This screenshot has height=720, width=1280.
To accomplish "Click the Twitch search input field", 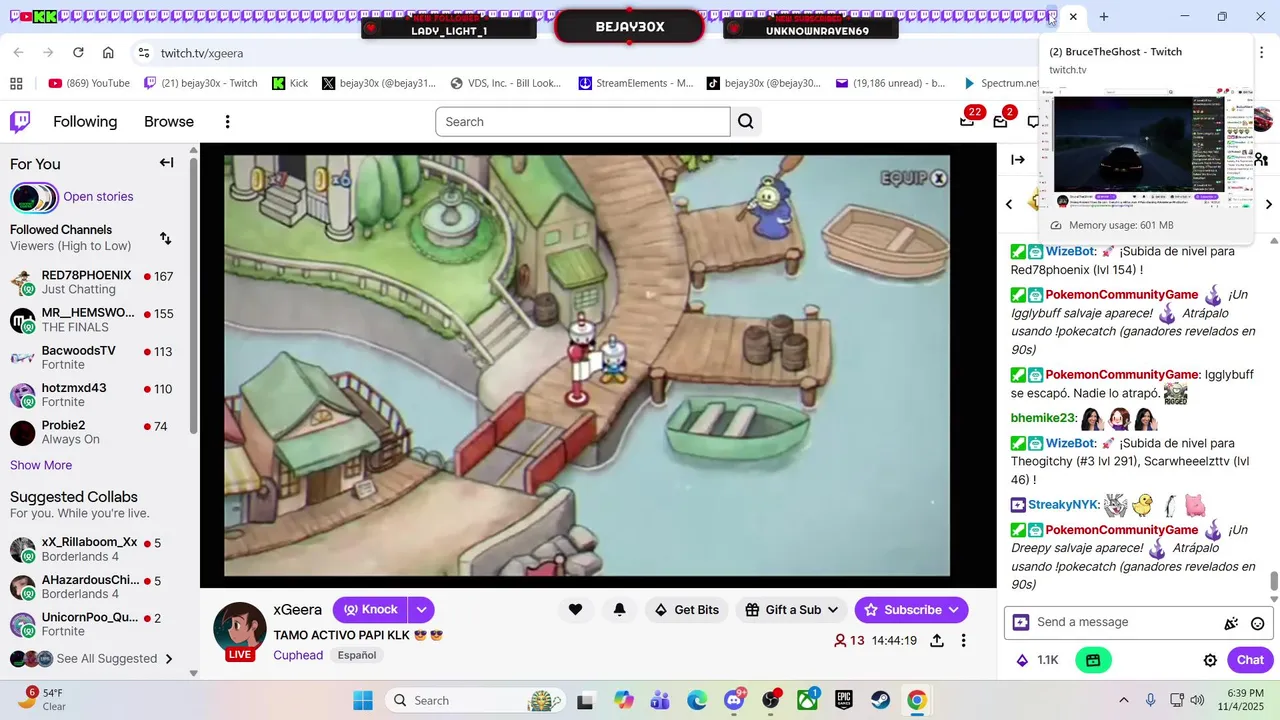I will click(583, 122).
